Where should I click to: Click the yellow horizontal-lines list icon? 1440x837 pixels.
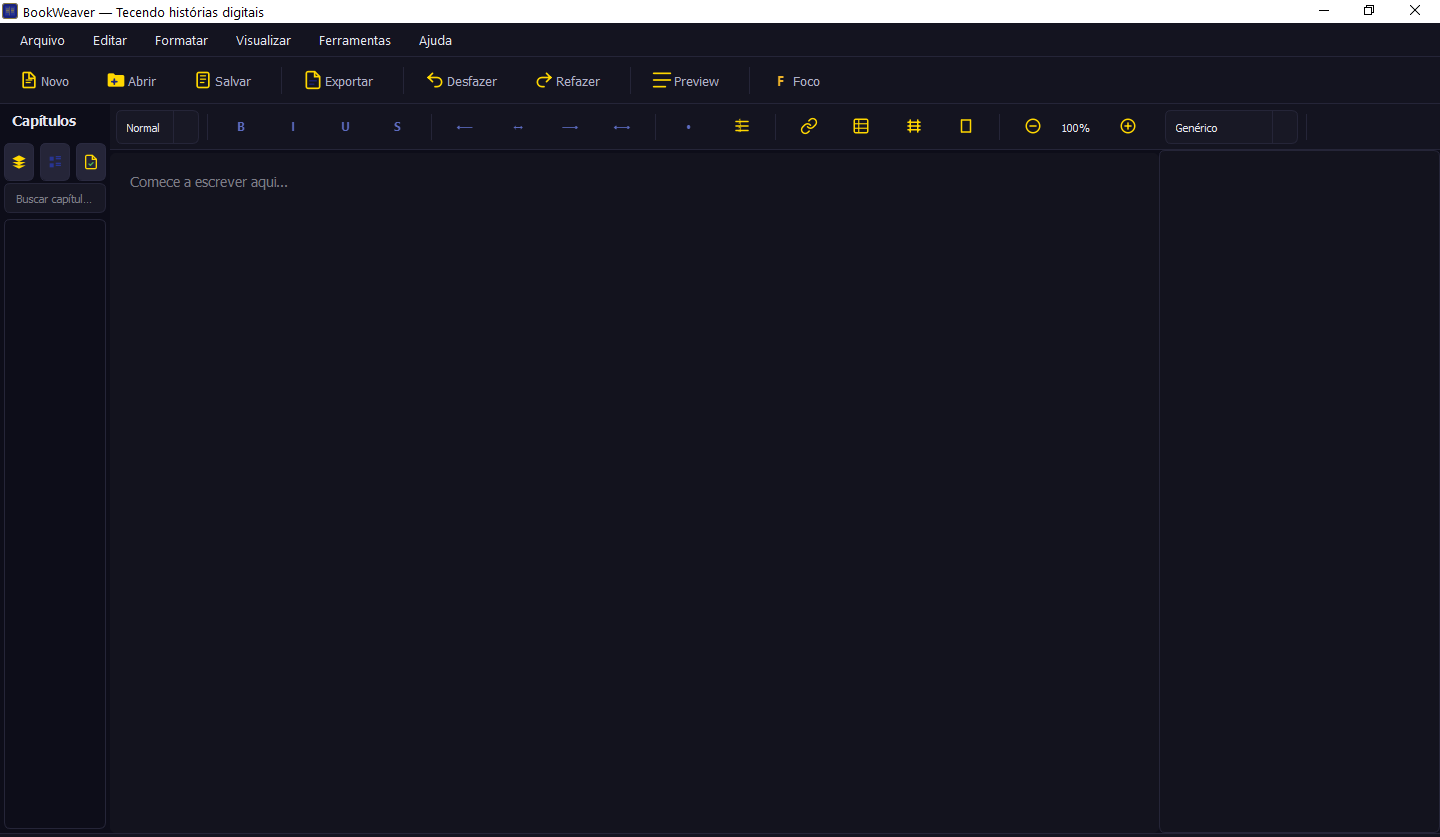[742, 126]
